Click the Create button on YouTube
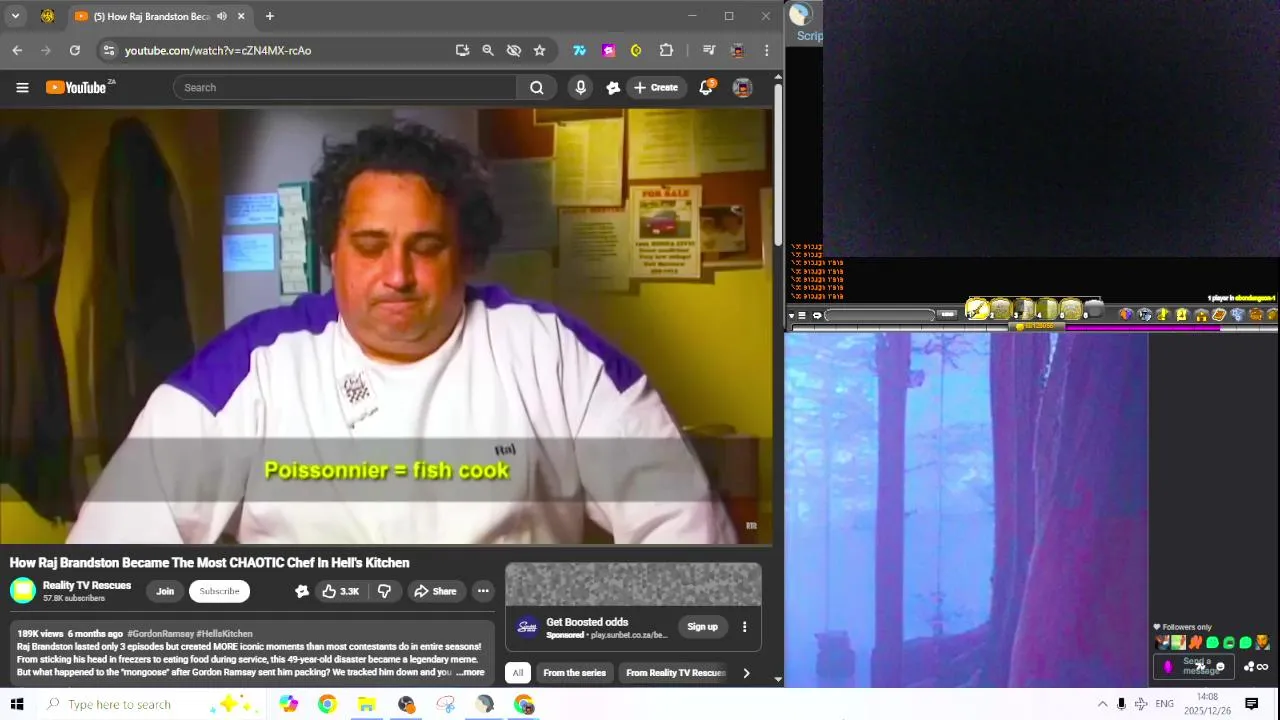The width and height of the screenshot is (1280, 720). click(656, 88)
